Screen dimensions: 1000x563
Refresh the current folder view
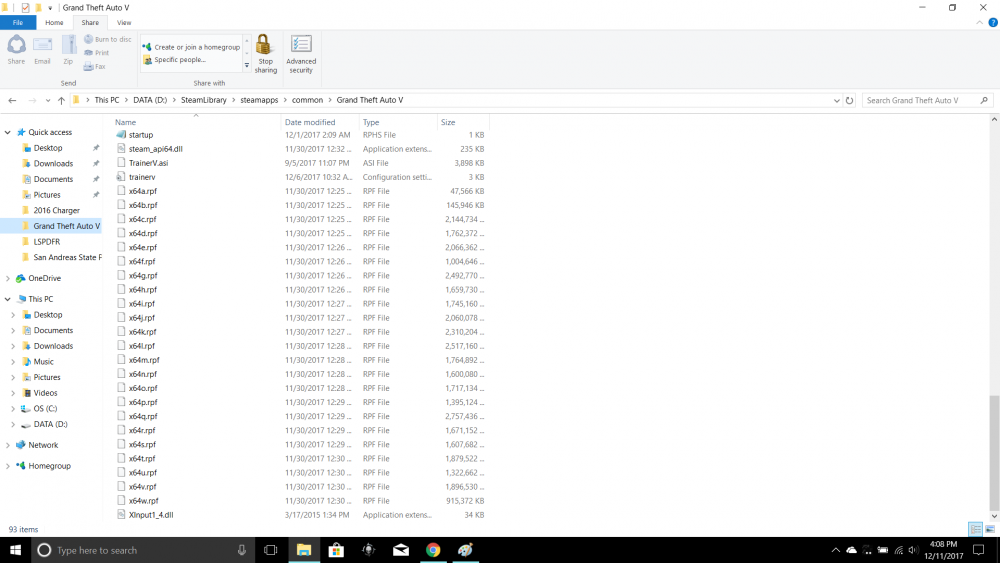coord(849,100)
